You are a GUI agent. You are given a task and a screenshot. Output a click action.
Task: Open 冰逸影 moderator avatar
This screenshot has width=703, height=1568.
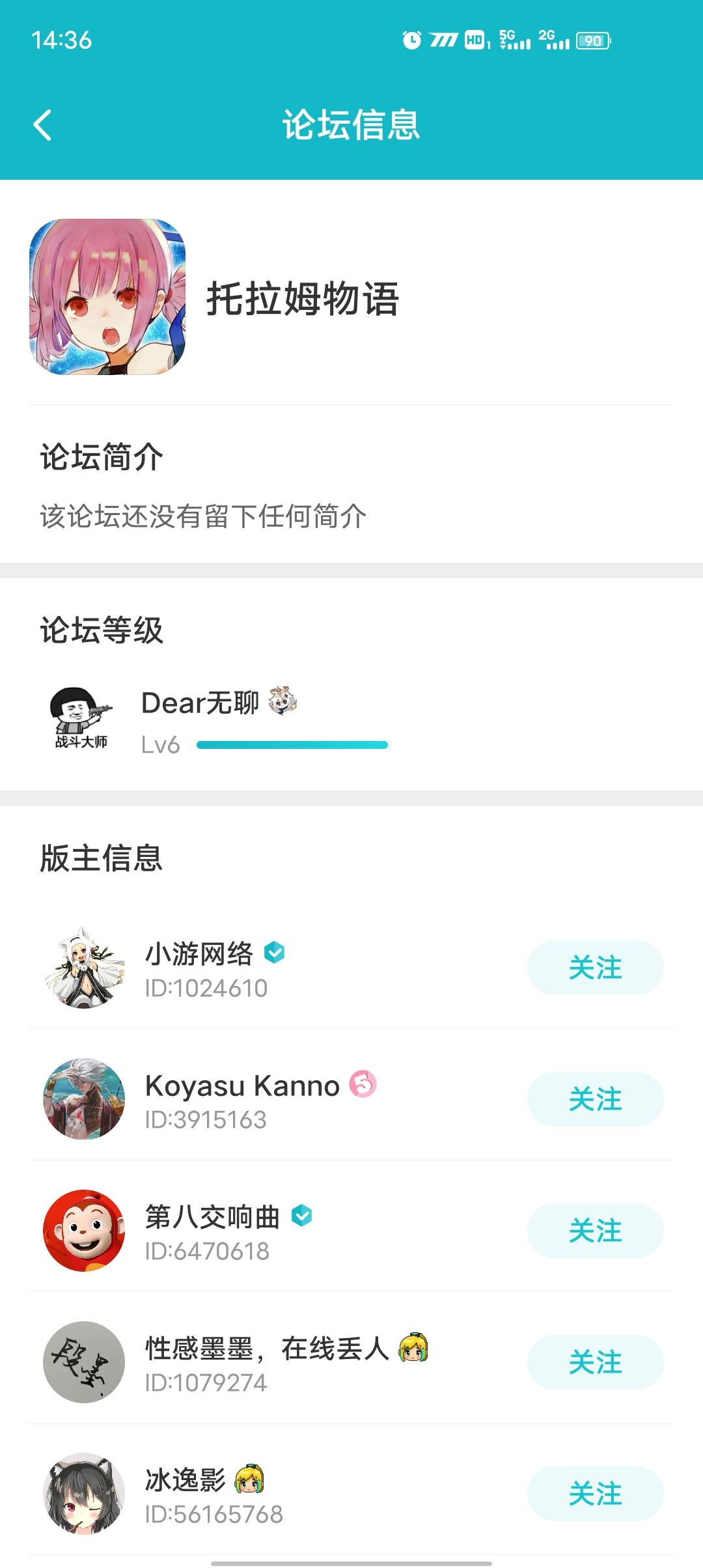click(84, 1494)
